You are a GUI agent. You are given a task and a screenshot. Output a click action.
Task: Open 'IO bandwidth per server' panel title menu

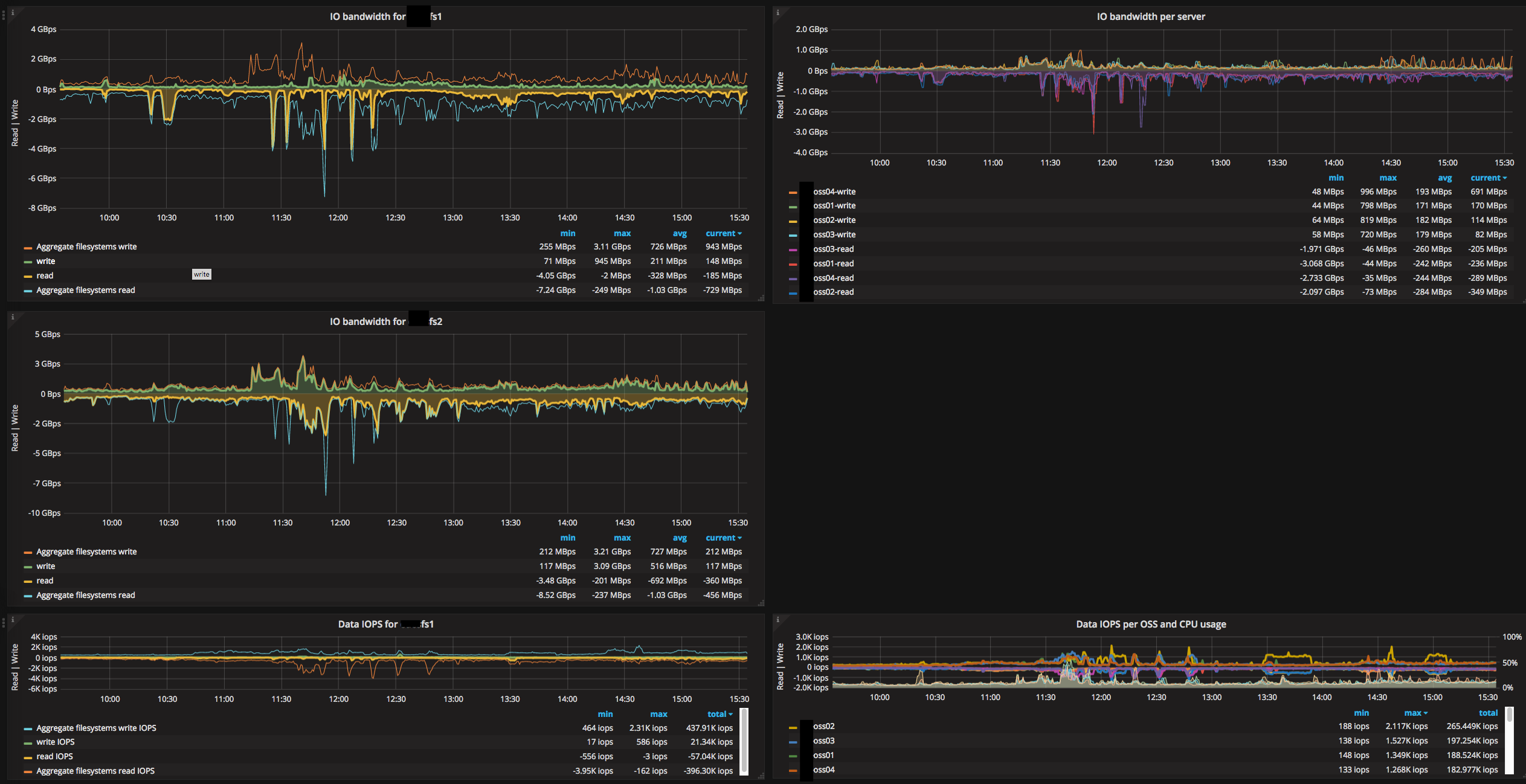(1150, 16)
